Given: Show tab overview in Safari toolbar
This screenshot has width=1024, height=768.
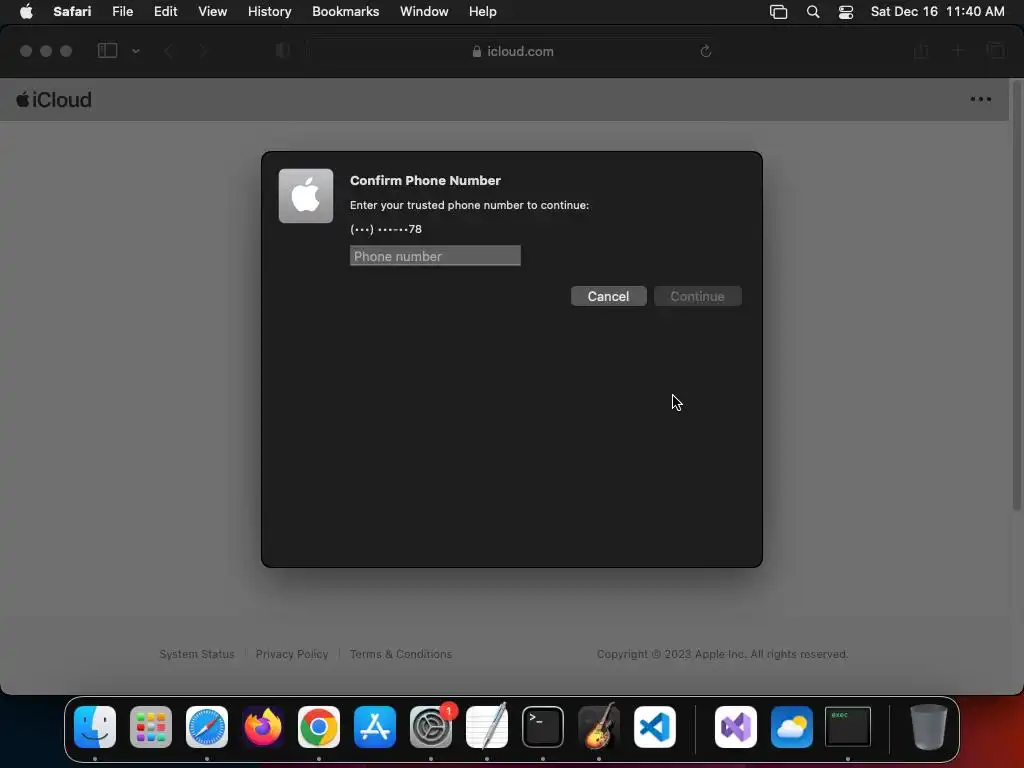Looking at the screenshot, I should (995, 51).
